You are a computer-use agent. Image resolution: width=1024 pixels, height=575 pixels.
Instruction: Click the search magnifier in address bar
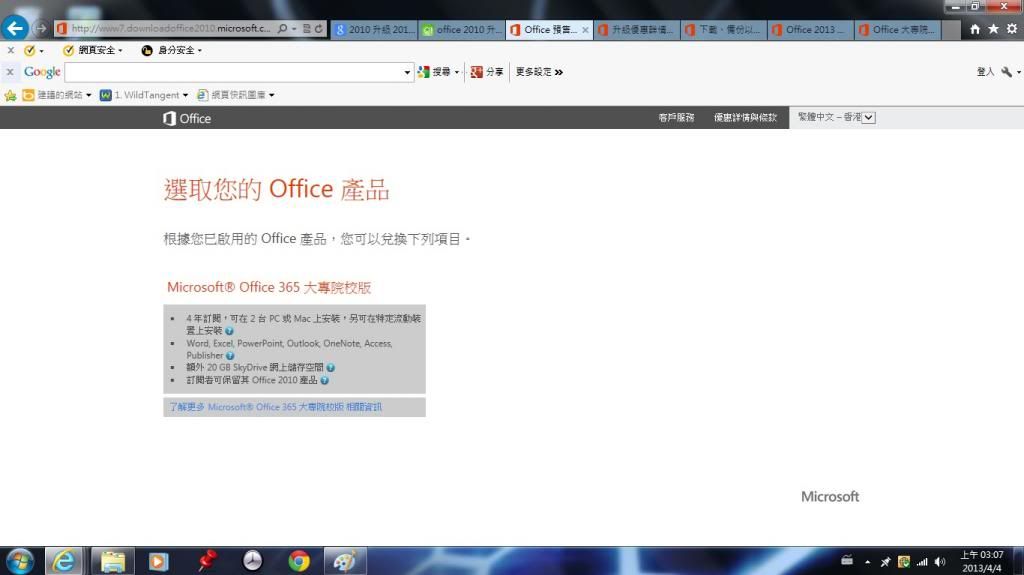tap(283, 29)
